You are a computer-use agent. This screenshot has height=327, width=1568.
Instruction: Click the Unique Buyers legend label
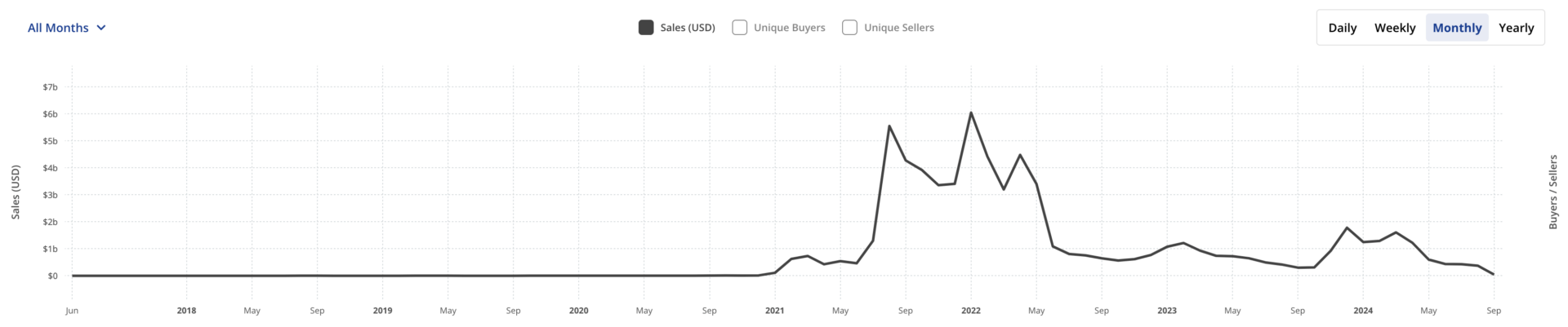(789, 28)
